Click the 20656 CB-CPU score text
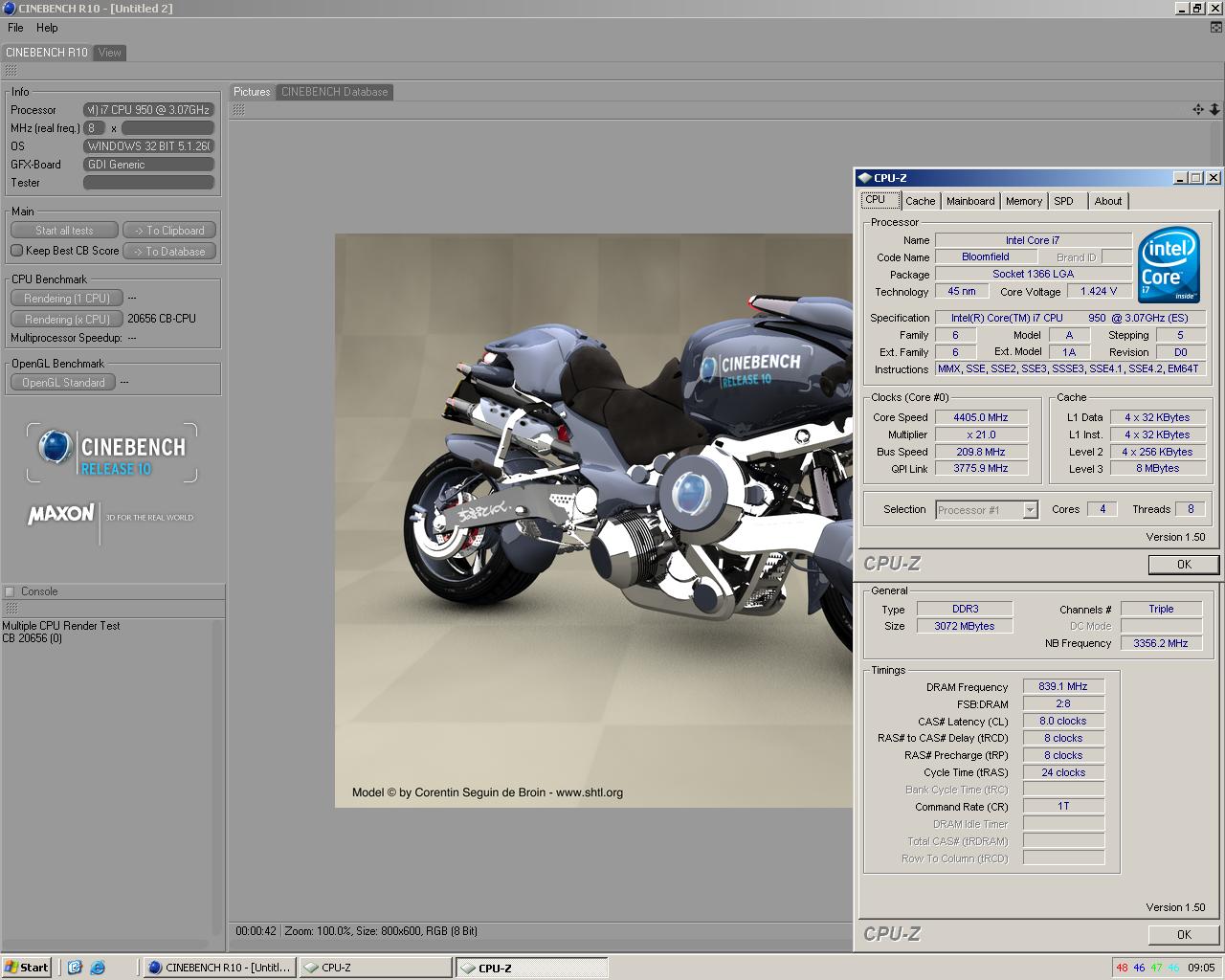The image size is (1225, 980). [162, 319]
